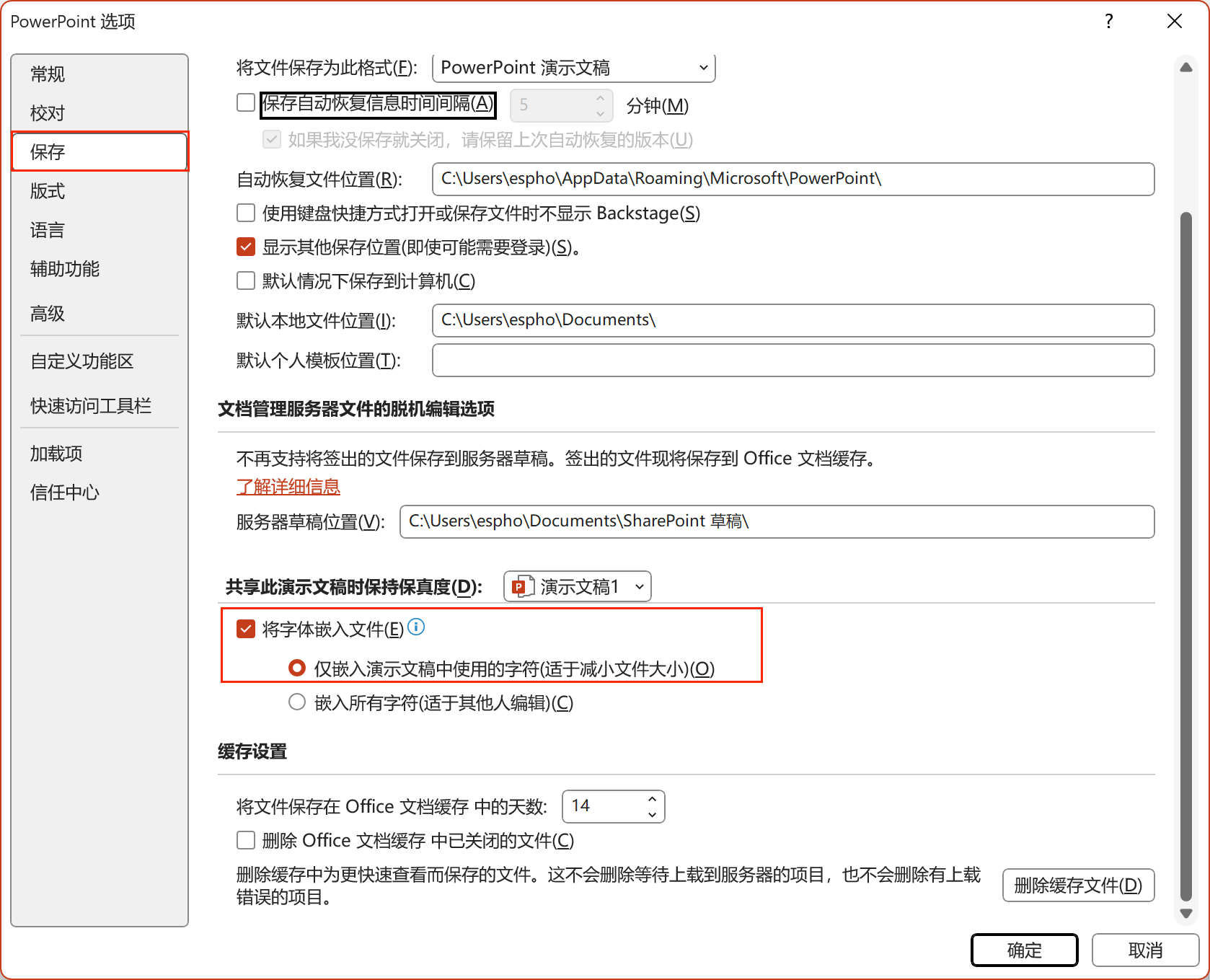Viewport: 1210px width, 980px height.
Task: Increase auto-recover minutes spinner up arrow
Action: coord(600,98)
